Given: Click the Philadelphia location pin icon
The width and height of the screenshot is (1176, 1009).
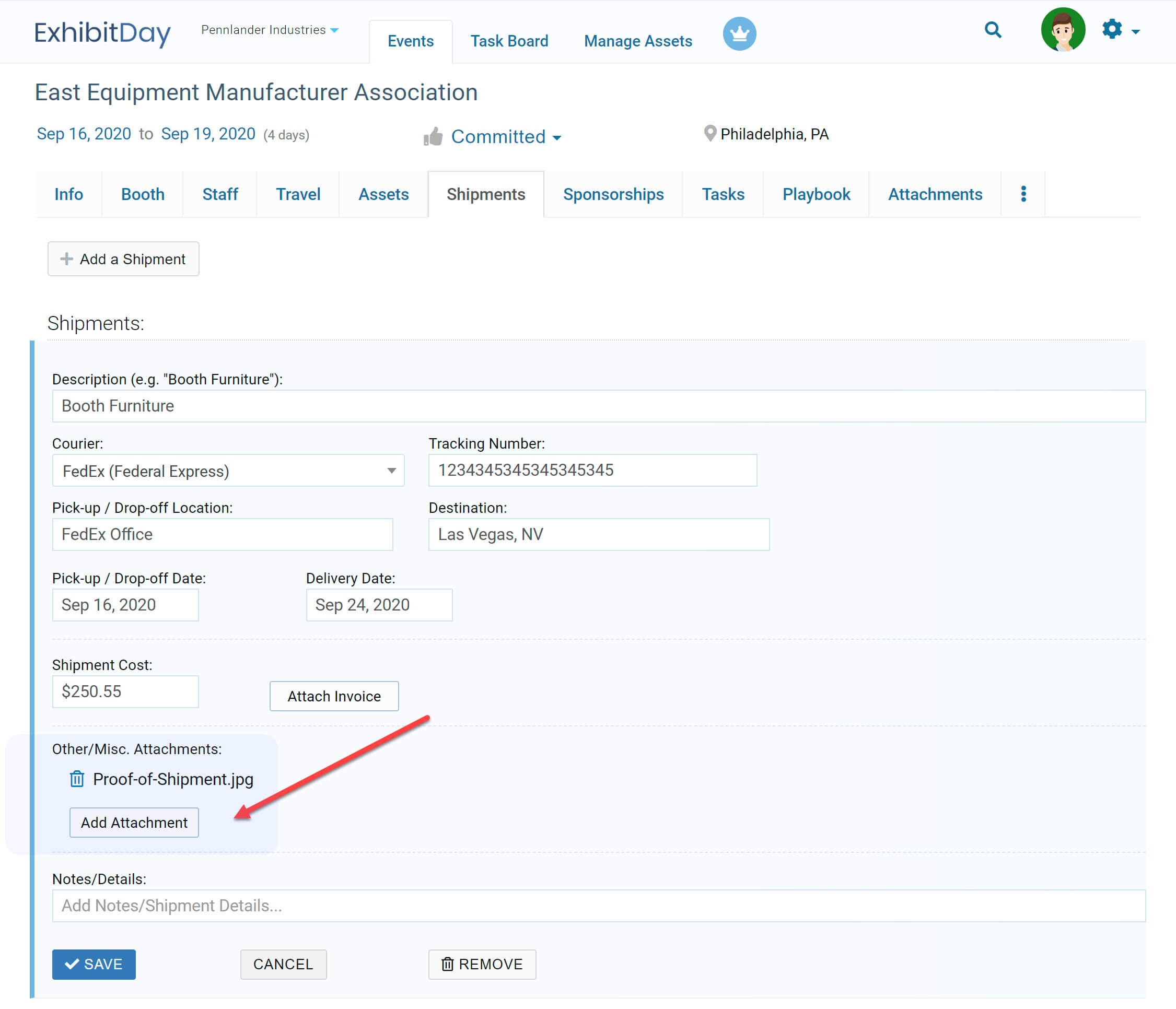Looking at the screenshot, I should click(x=709, y=134).
